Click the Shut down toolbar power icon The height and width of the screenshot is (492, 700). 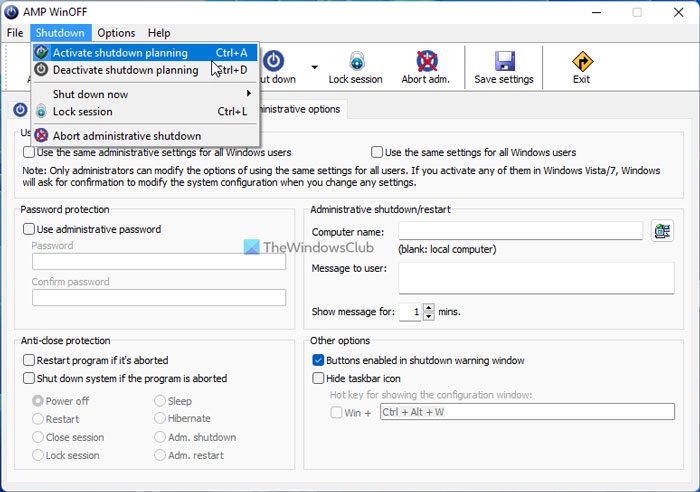click(x=273, y=61)
